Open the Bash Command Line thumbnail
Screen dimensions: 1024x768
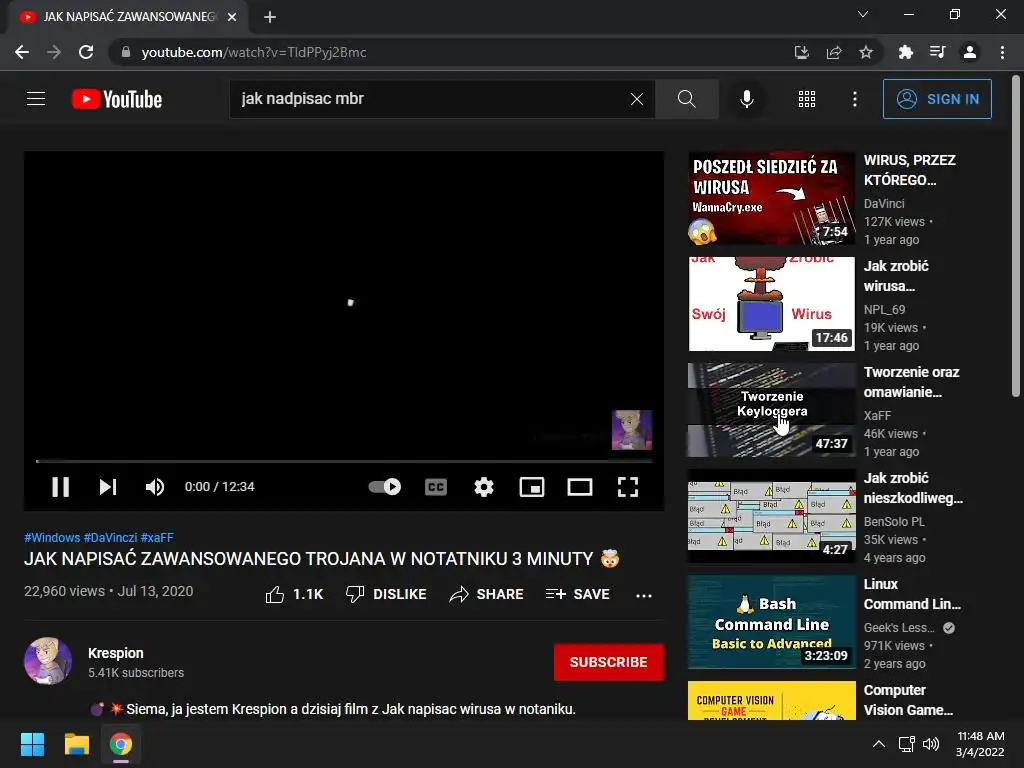tap(771, 622)
